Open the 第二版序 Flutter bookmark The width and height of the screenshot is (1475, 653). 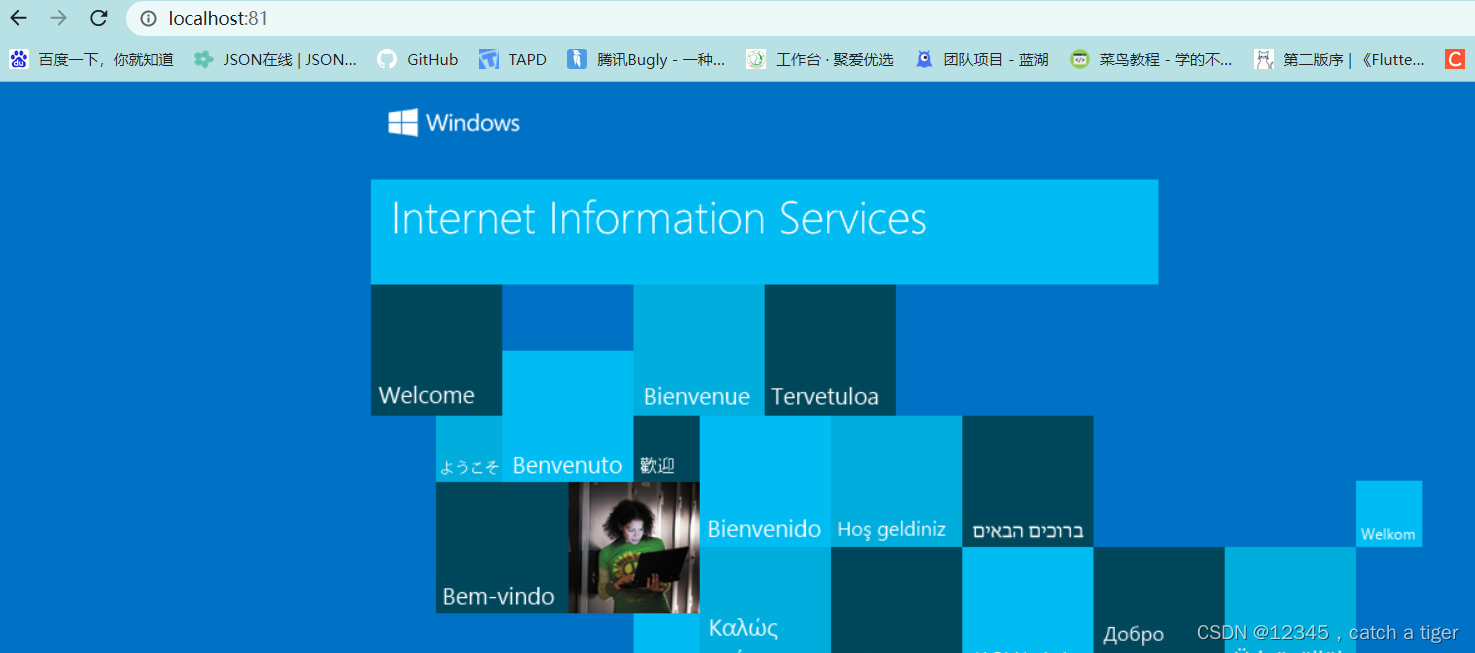point(1354,60)
